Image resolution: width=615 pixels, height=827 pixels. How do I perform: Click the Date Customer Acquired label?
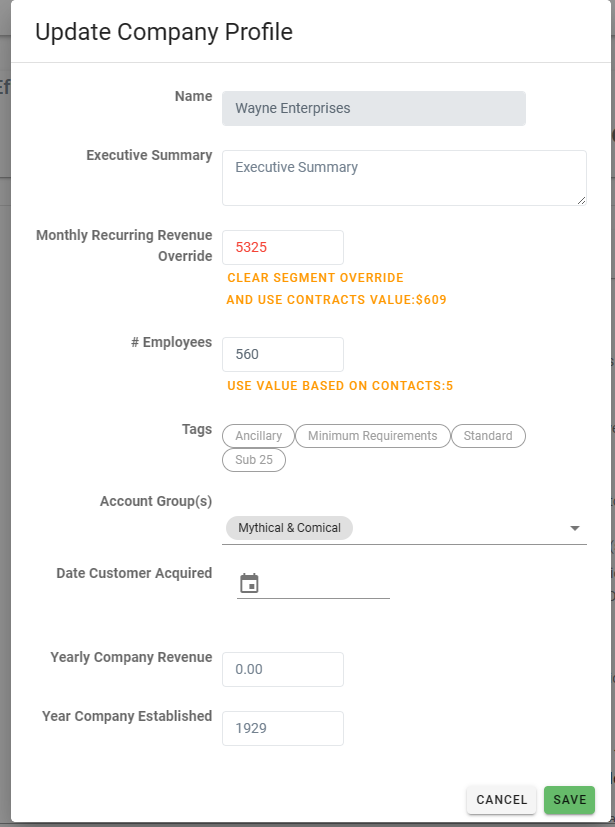pyautogui.click(x=134, y=573)
